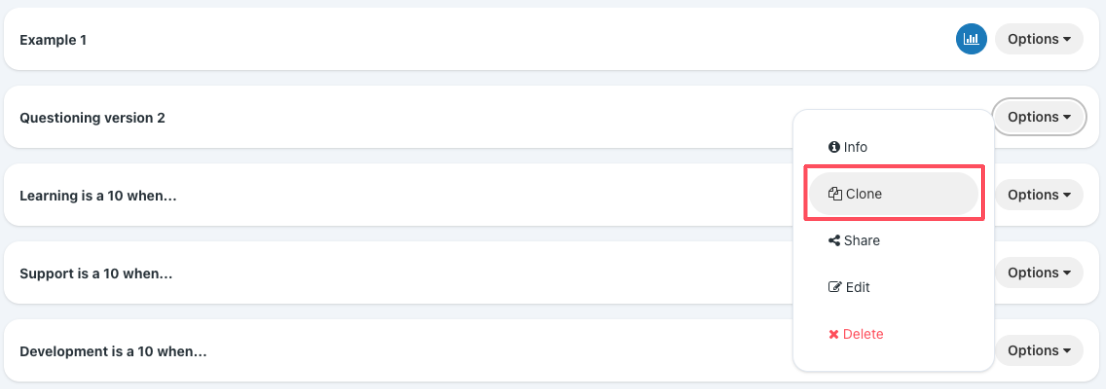Open Options for Development is a 10 when
1106x389 pixels.
click(1039, 350)
